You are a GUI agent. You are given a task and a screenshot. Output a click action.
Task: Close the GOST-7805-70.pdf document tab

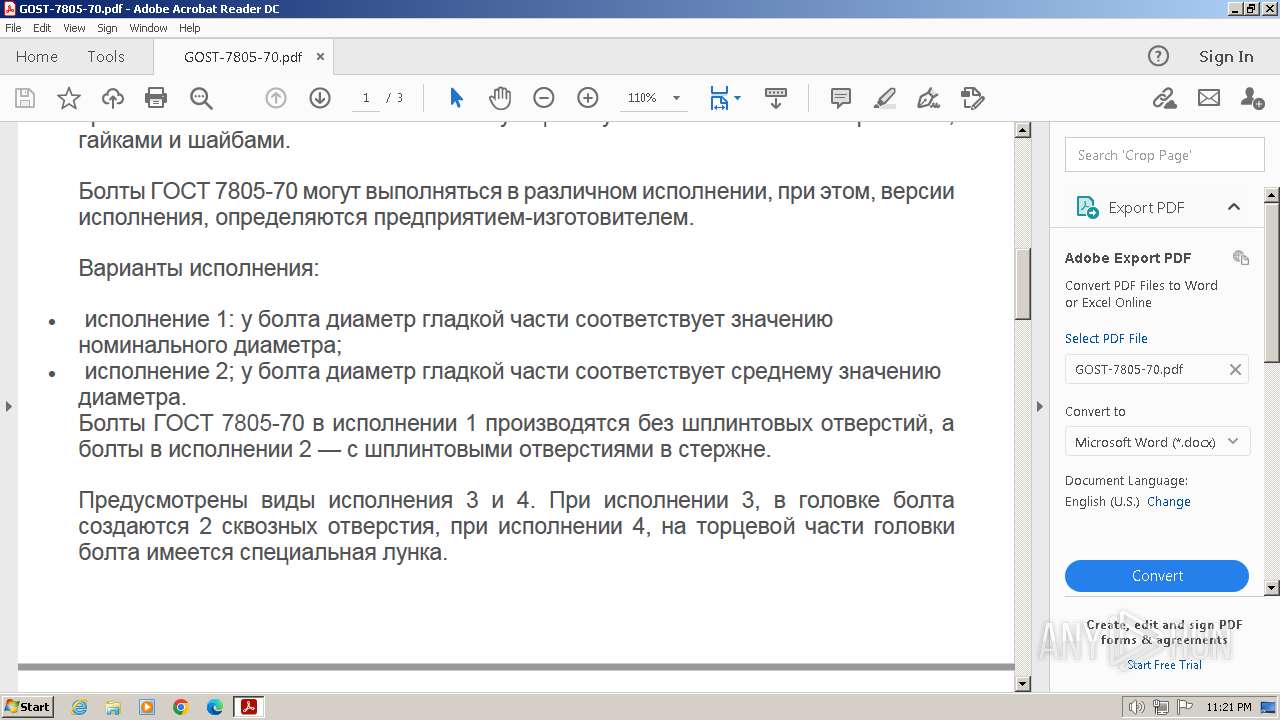tap(320, 57)
